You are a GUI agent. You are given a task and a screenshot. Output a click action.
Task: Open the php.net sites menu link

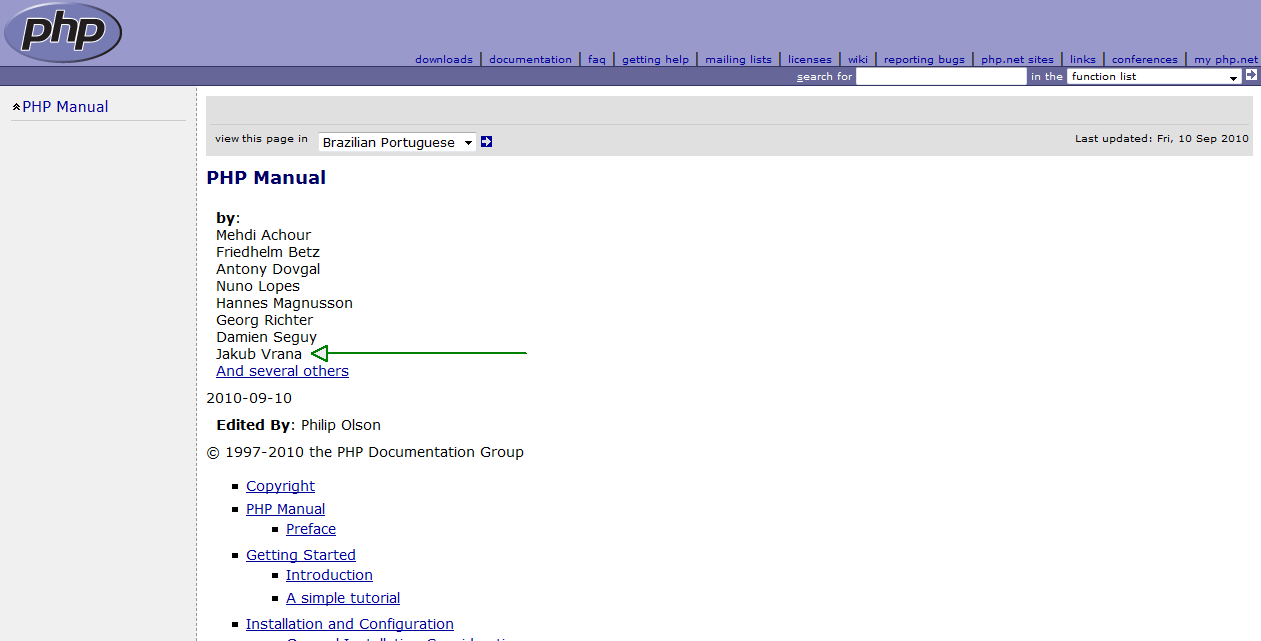pos(1017,59)
